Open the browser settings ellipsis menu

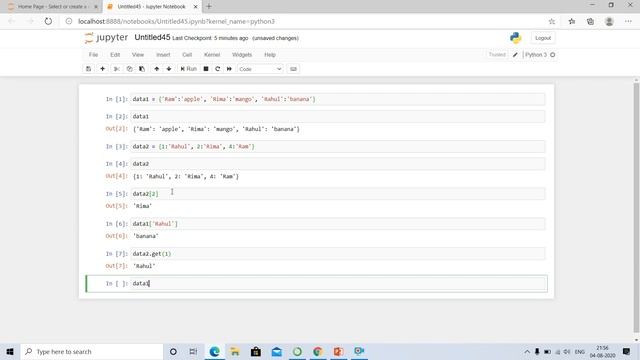click(x=628, y=21)
